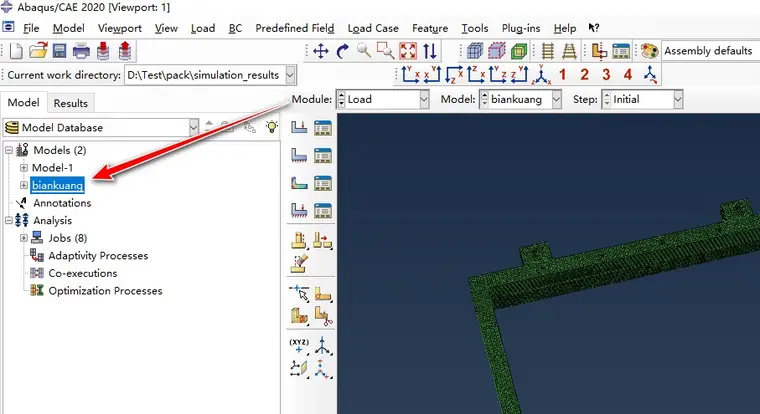
Task: Open the Viewport menu
Action: point(120,28)
